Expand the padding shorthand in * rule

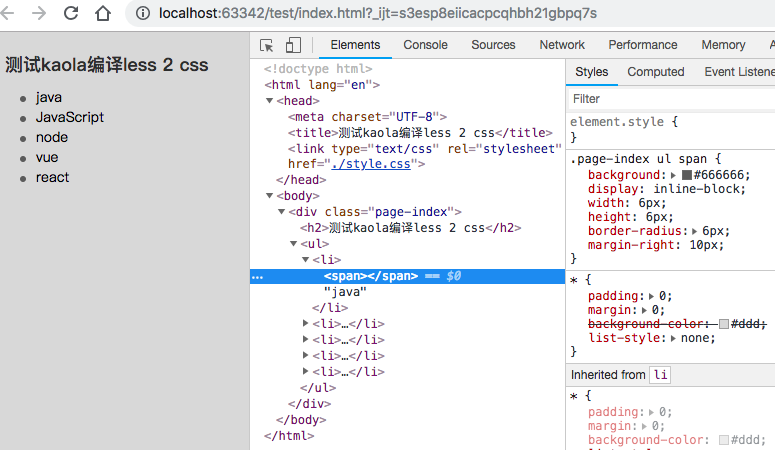[651, 296]
